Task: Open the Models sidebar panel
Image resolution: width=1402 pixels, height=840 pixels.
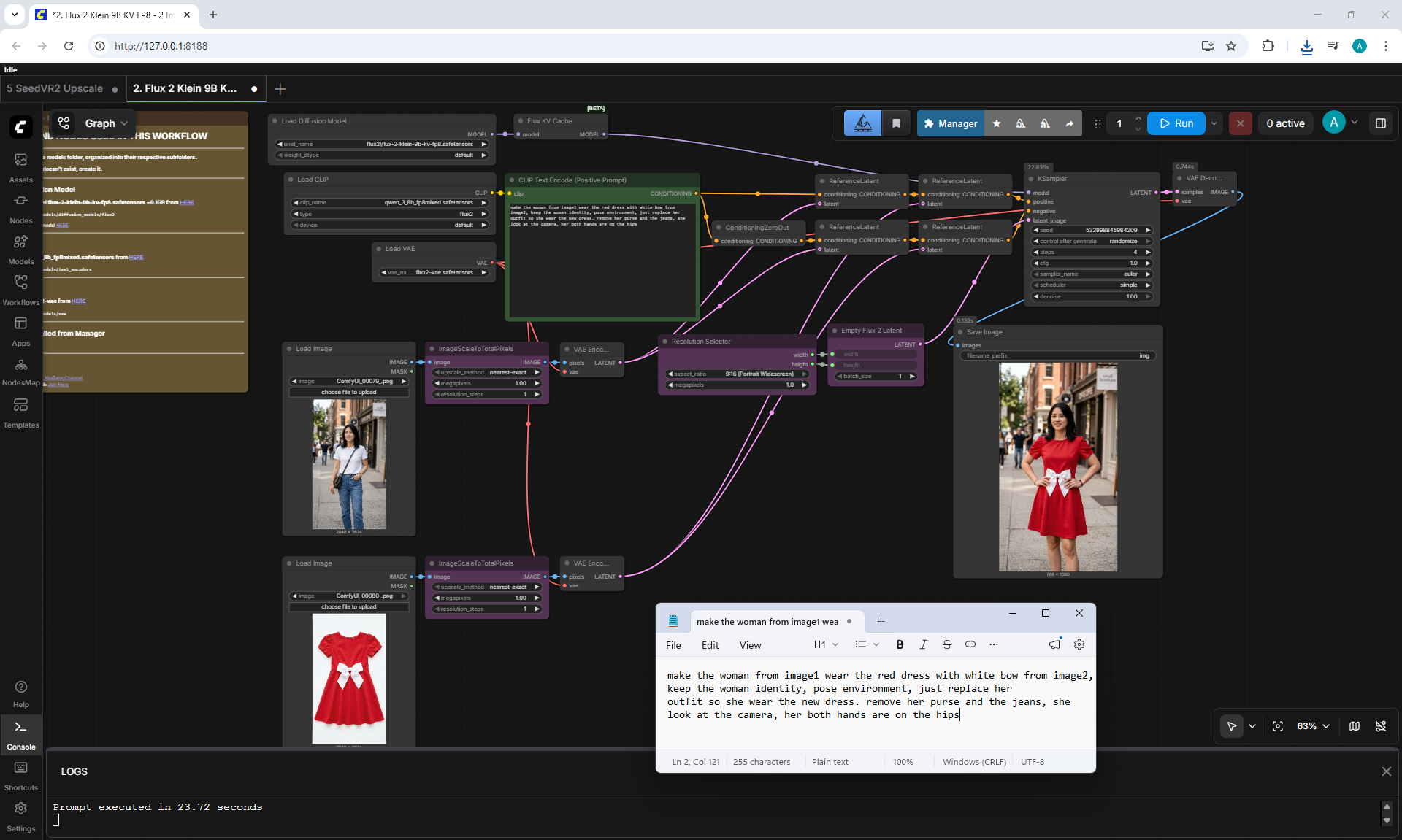Action: tap(21, 250)
